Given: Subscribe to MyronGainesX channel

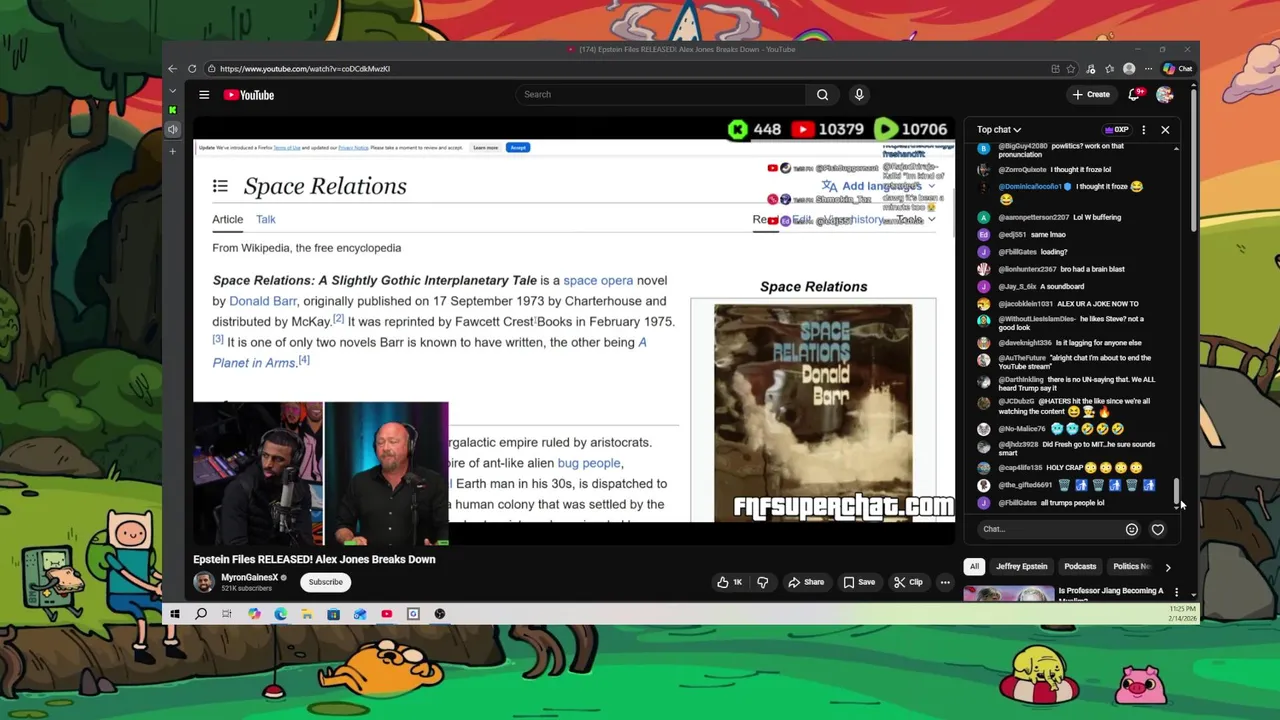Looking at the screenshot, I should click(x=325, y=582).
